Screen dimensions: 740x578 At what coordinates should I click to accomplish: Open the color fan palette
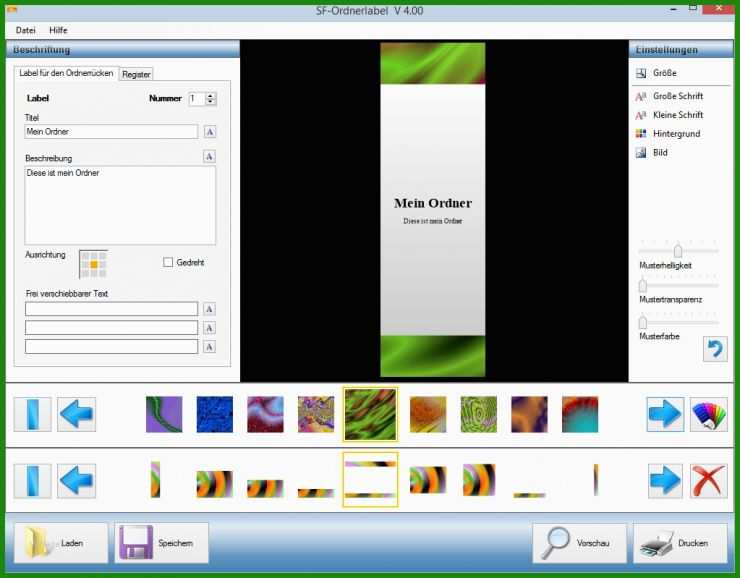pos(708,414)
